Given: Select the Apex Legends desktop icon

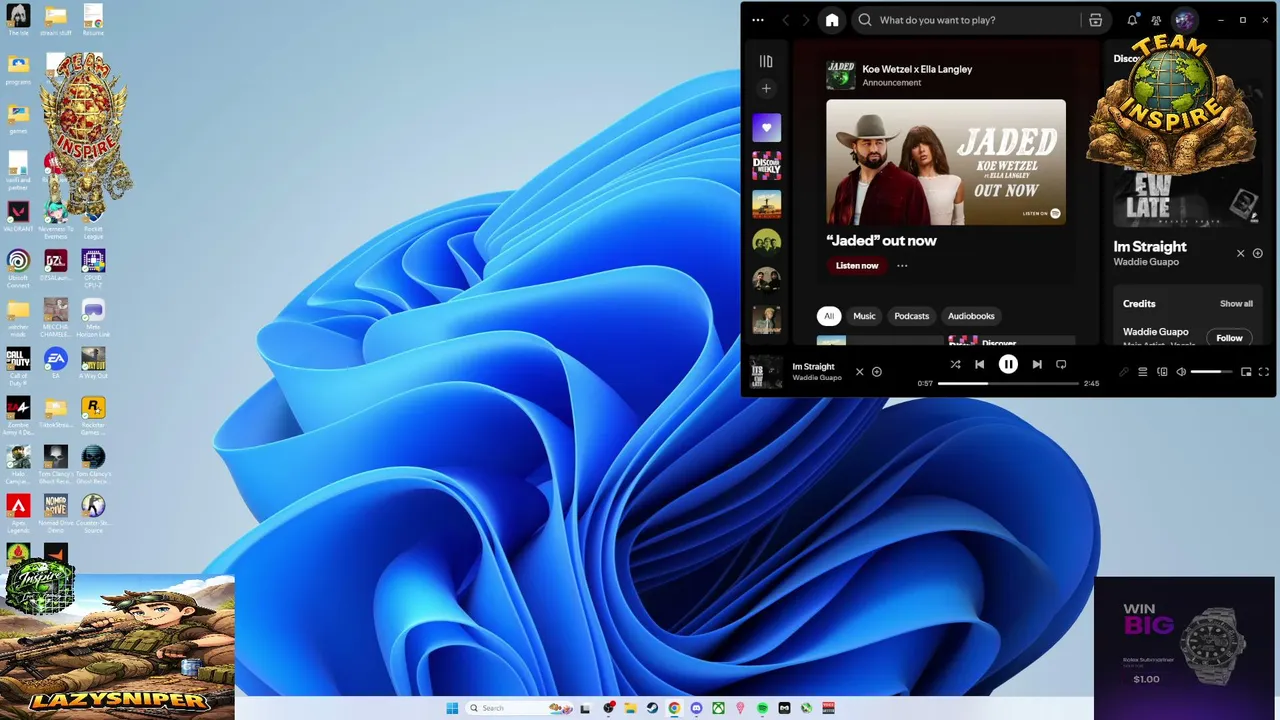Looking at the screenshot, I should point(18,513).
